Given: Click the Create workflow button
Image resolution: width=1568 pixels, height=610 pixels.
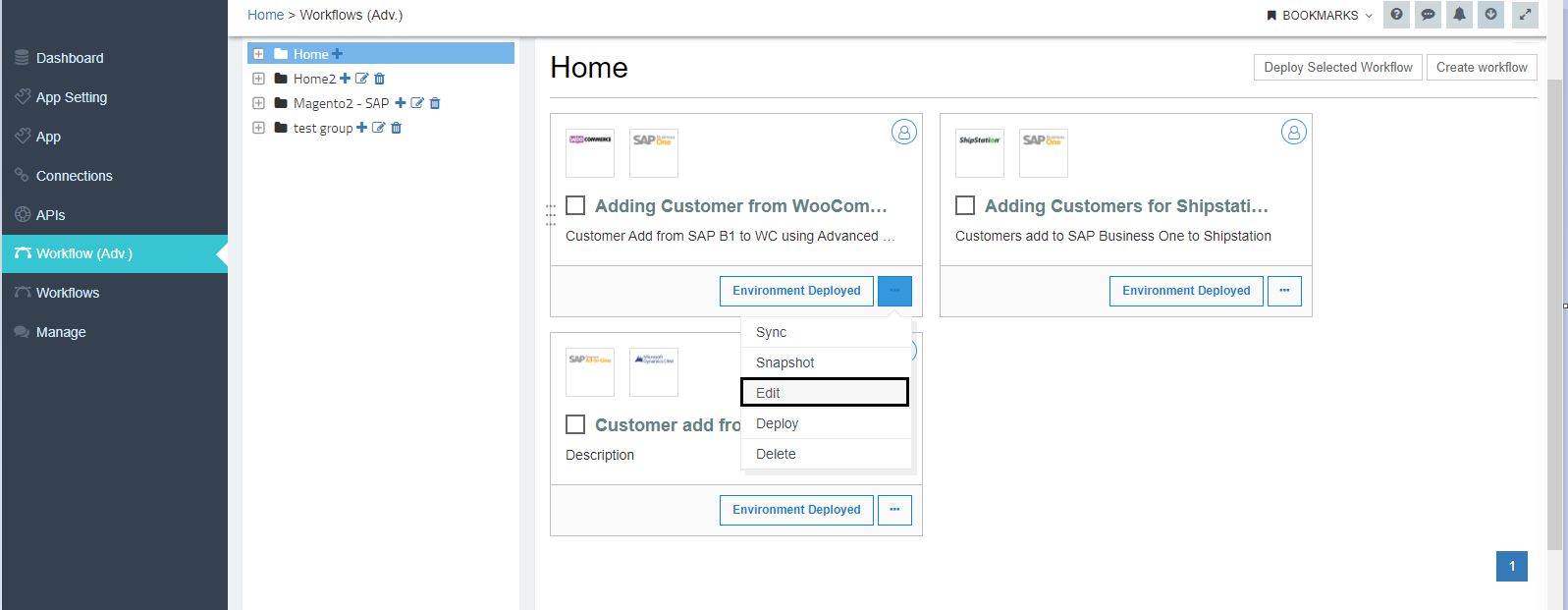Looking at the screenshot, I should (1481, 68).
